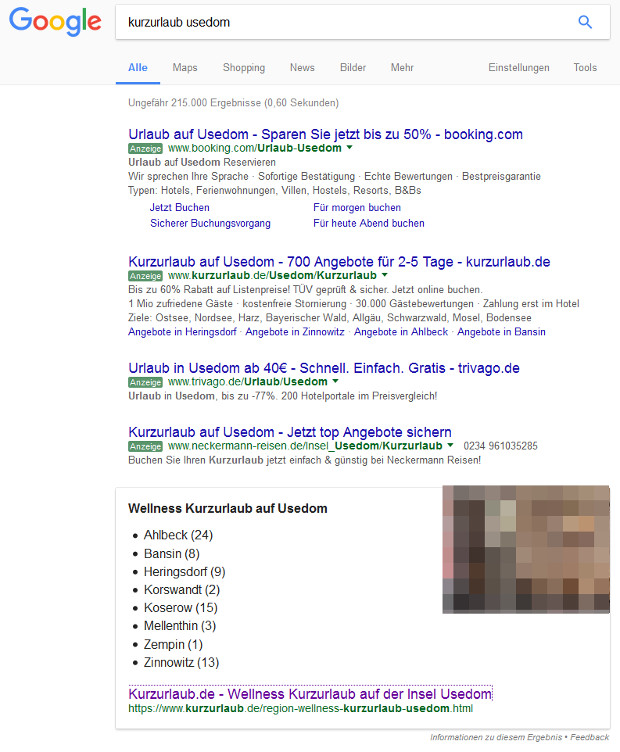Switch to the Maps tab
620x752 pixels.
click(185, 68)
